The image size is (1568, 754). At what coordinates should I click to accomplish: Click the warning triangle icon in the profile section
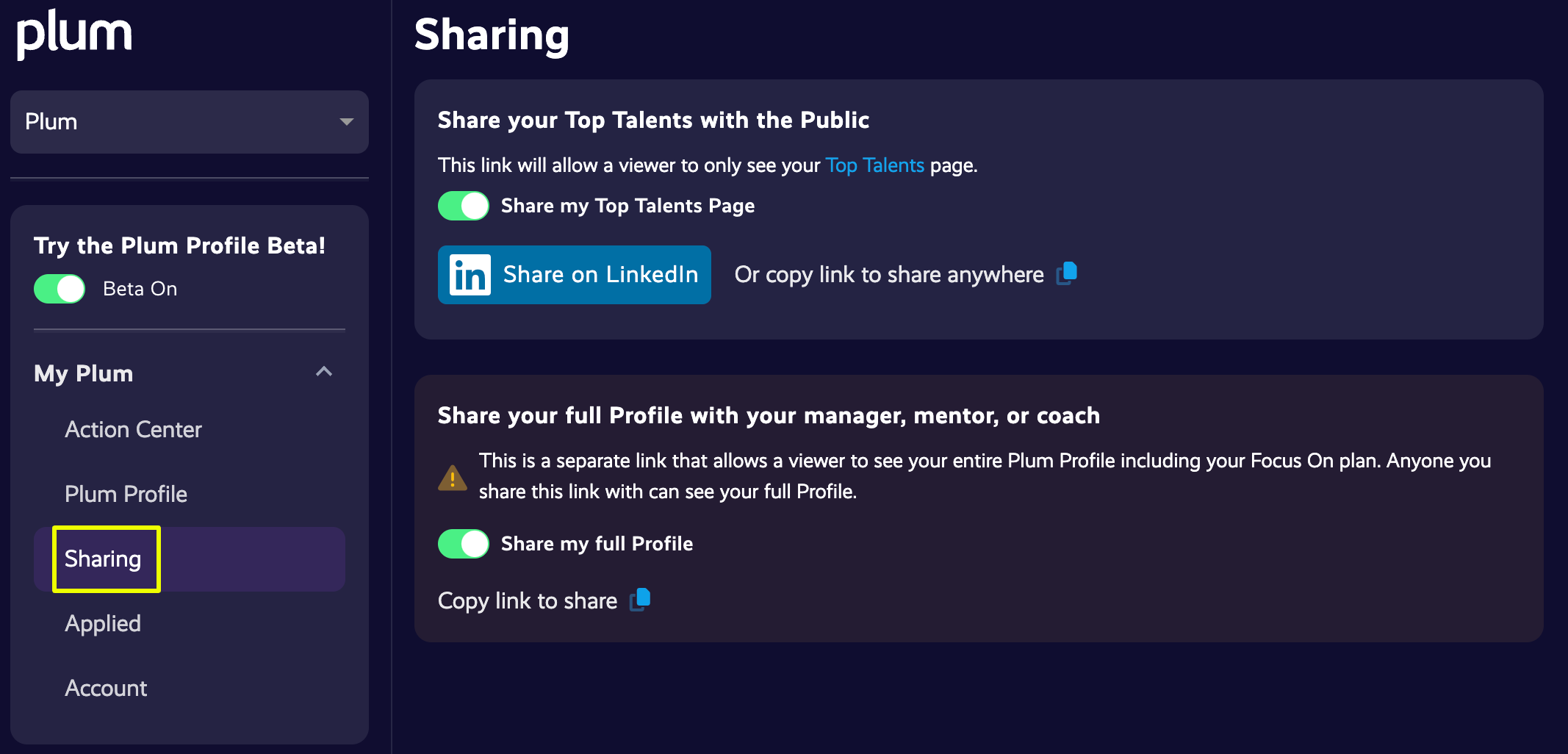(x=453, y=476)
